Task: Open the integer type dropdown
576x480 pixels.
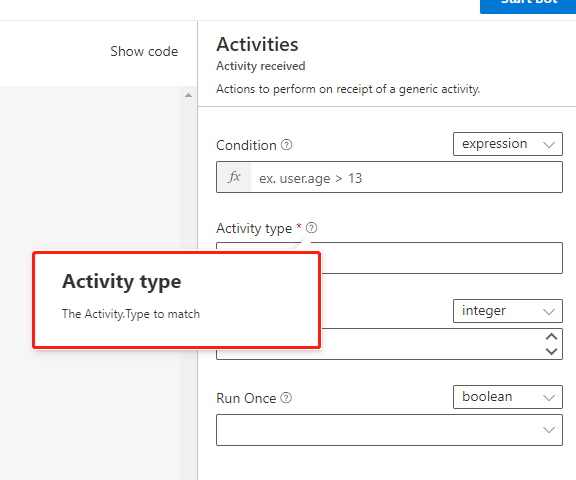Action: 508,311
